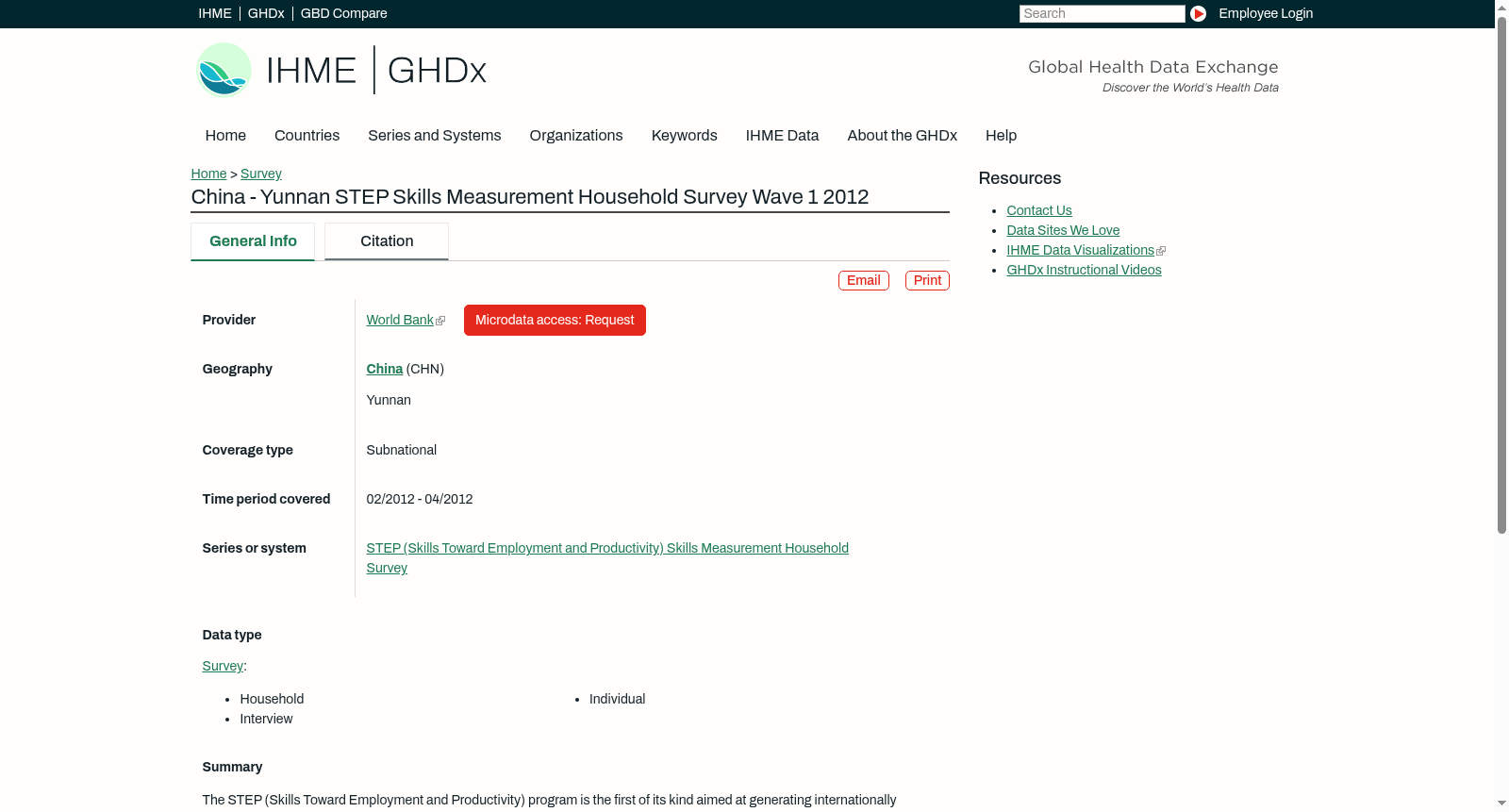The height and width of the screenshot is (812, 1509).
Task: Open Keywords menu item
Action: tap(684, 136)
